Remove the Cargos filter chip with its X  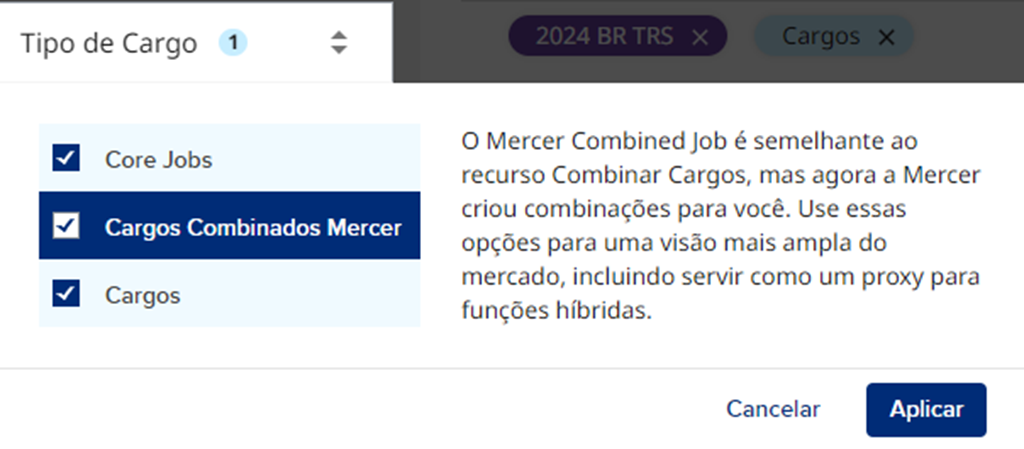click(x=885, y=38)
